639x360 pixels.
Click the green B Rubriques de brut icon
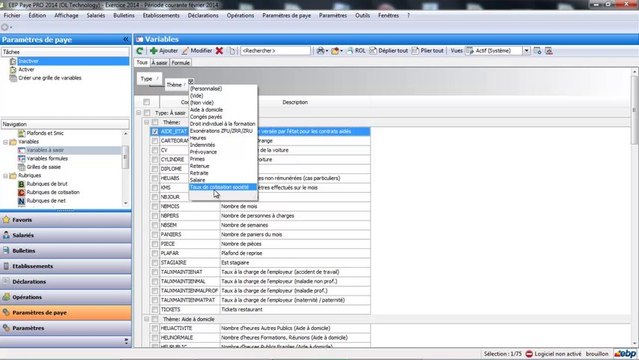[22, 184]
